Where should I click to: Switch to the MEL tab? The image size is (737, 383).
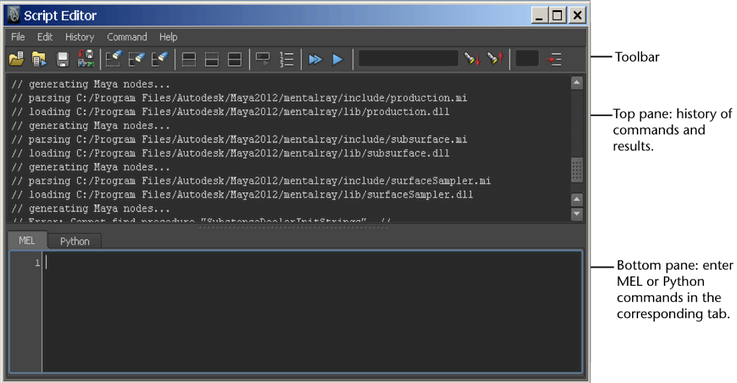[27, 241]
